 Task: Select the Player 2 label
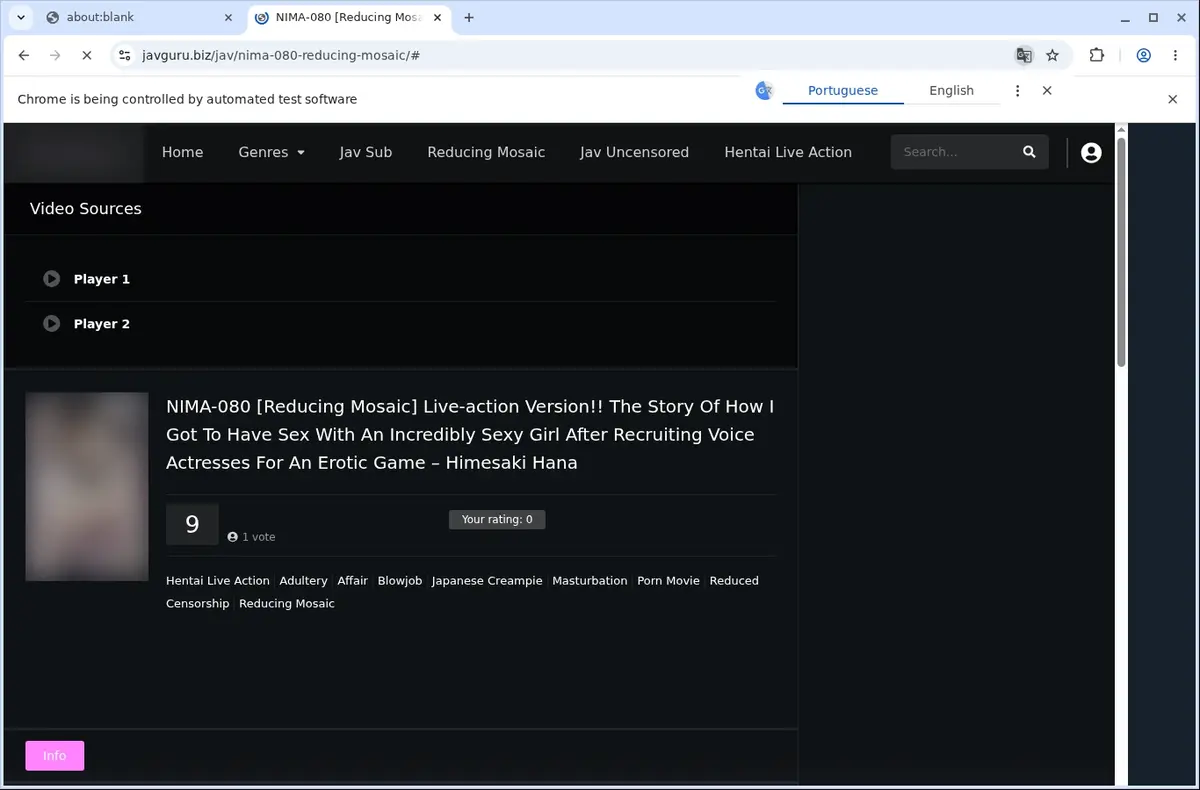[x=102, y=324]
